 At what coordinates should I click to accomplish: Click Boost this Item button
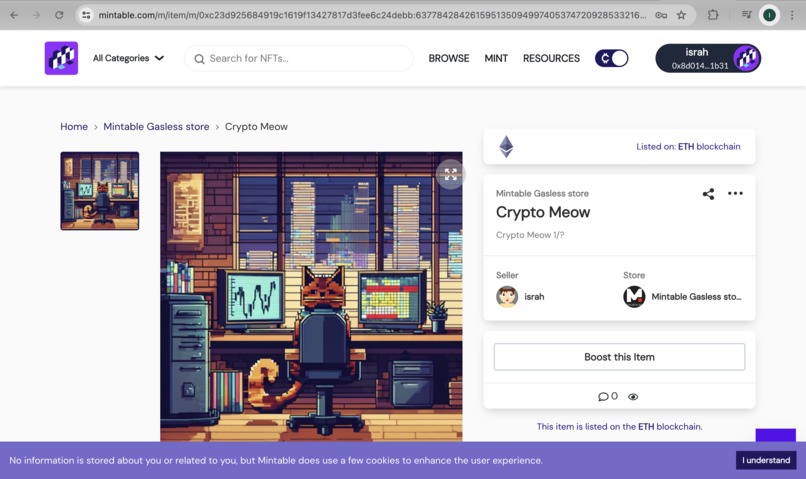click(619, 357)
